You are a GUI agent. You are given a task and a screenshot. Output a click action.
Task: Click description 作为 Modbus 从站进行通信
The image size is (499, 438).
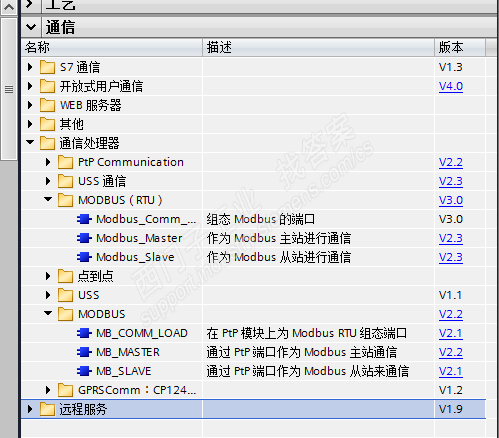coord(279,257)
